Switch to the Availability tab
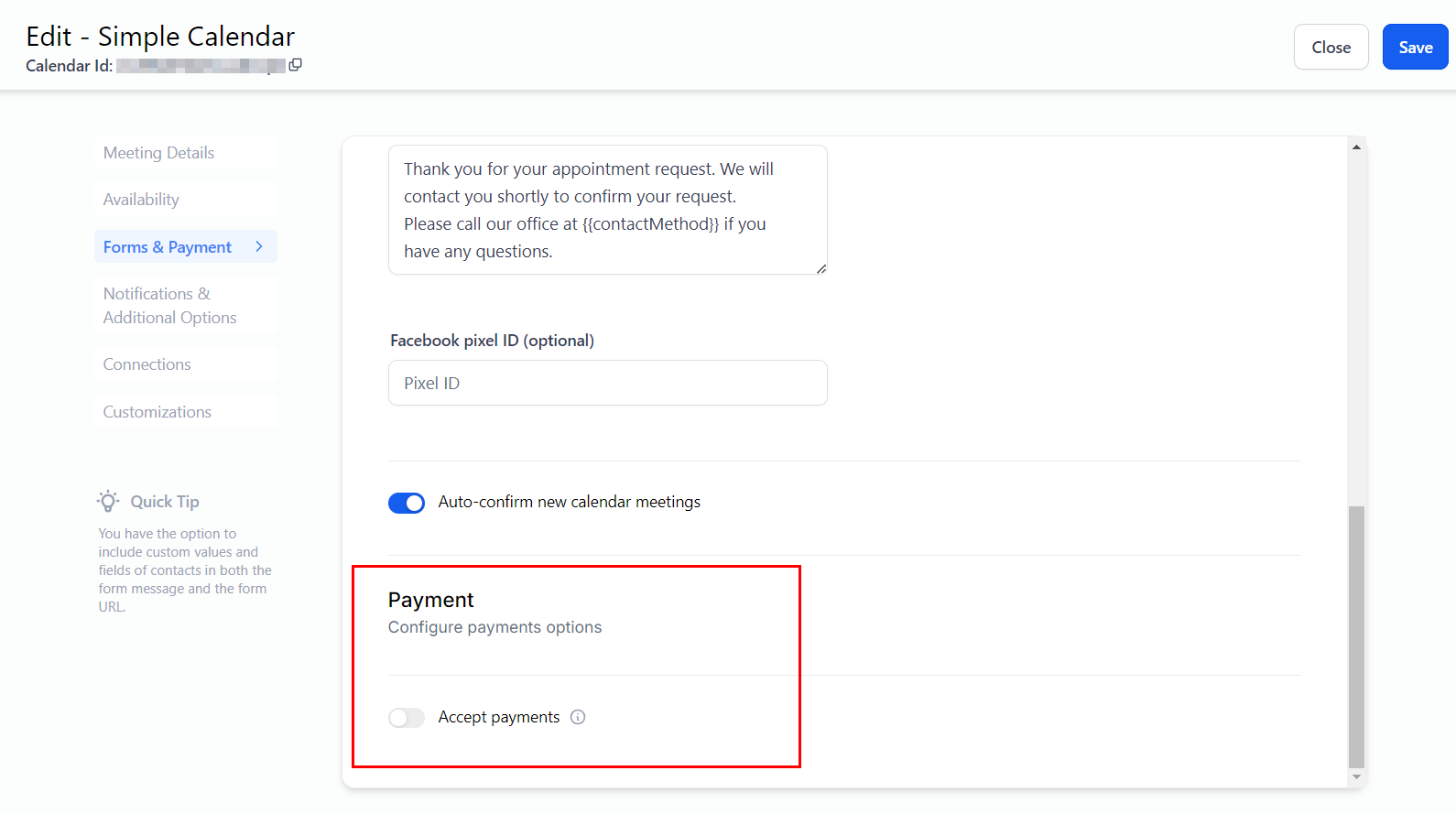The height and width of the screenshot is (814, 1456). [x=141, y=200]
